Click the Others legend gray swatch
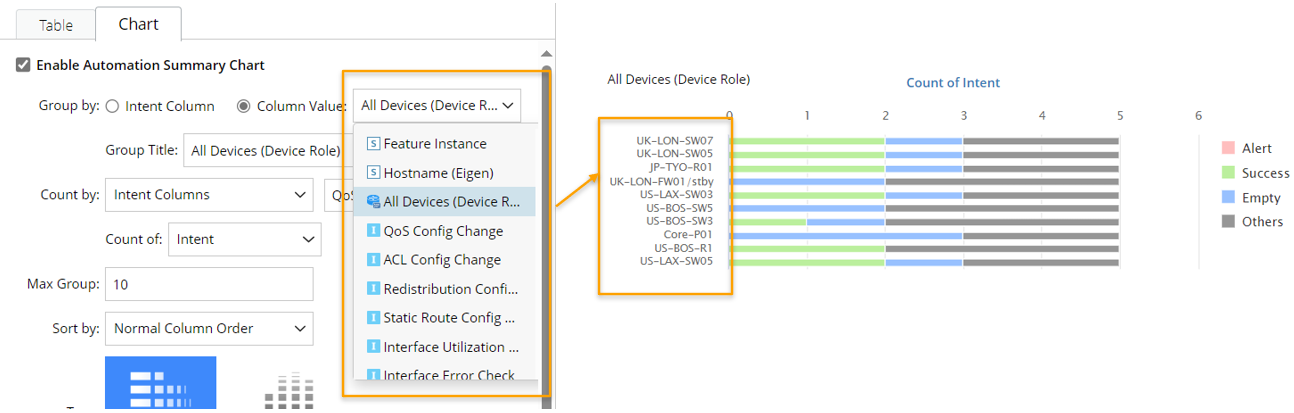 point(1228,222)
